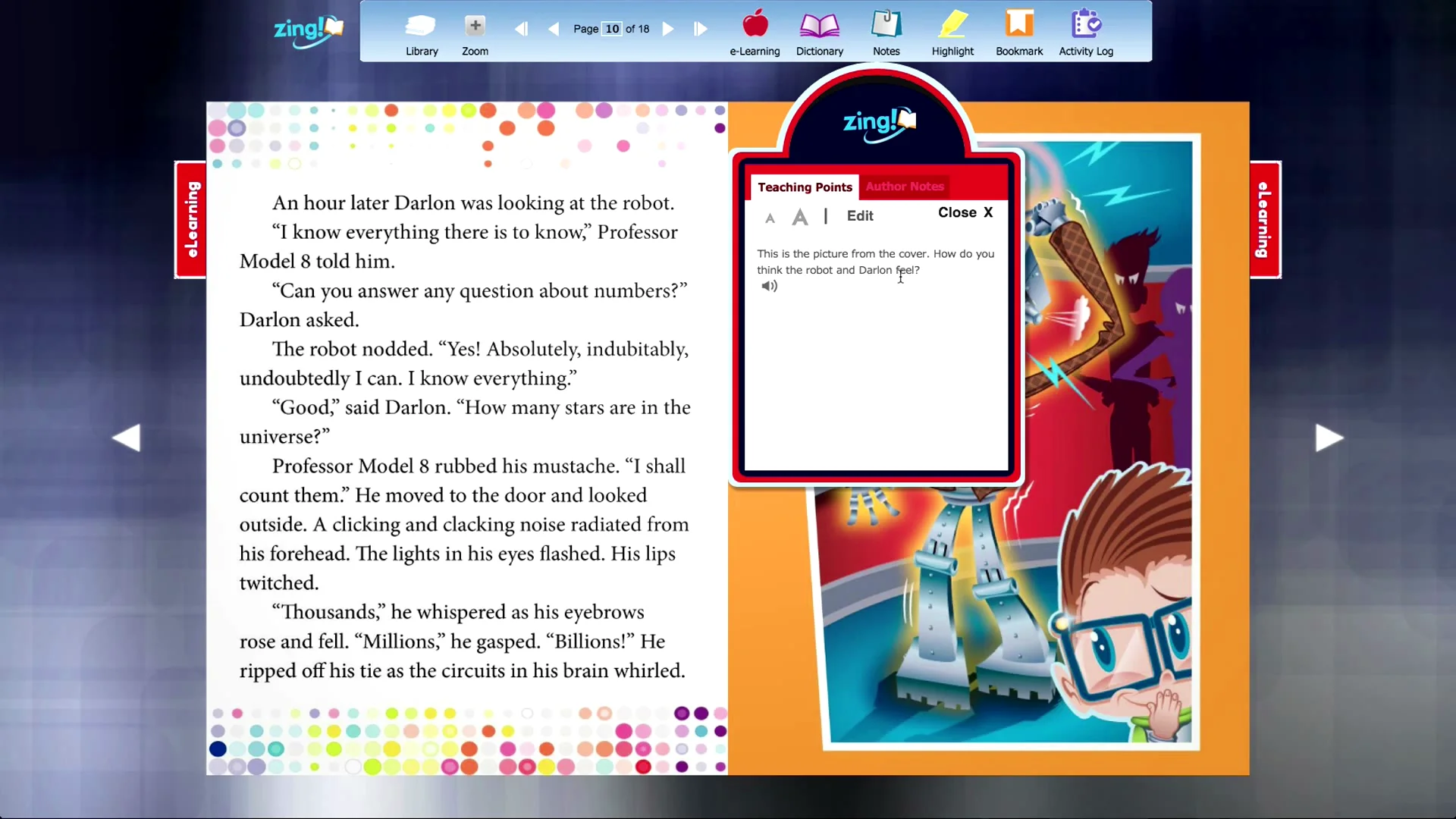Select the Highlight tool
This screenshot has width=1456, height=819.
coord(952,35)
